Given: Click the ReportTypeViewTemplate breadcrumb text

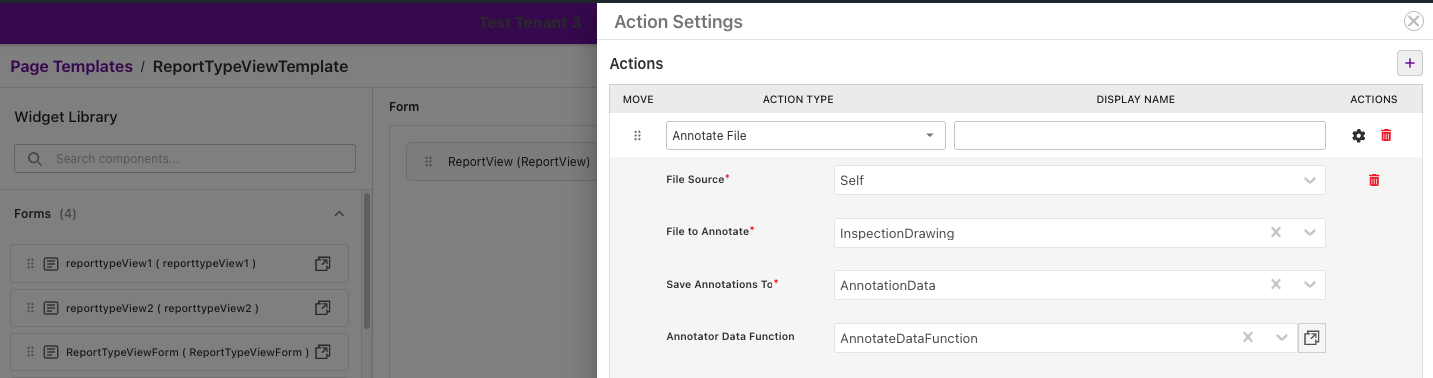Looking at the screenshot, I should (250, 67).
